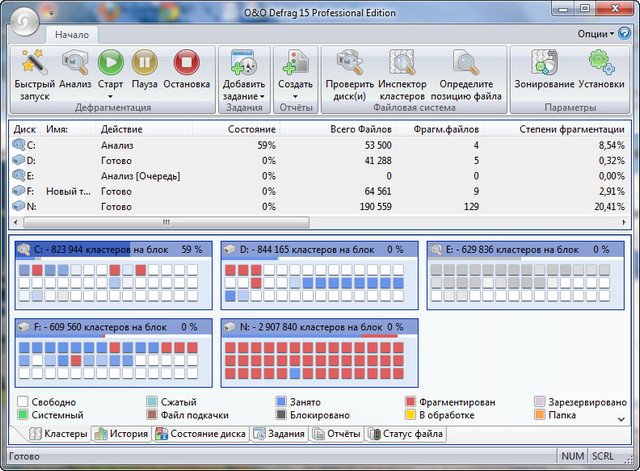This screenshot has width=640, height=471.
Task: Open the Отчёты bottom tab
Action: 337,434
